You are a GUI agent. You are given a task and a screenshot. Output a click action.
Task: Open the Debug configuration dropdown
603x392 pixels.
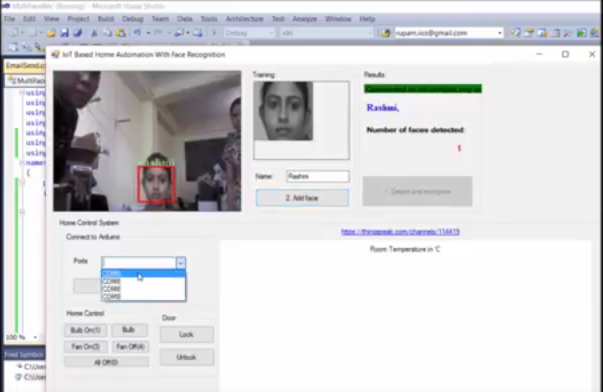coord(249,33)
